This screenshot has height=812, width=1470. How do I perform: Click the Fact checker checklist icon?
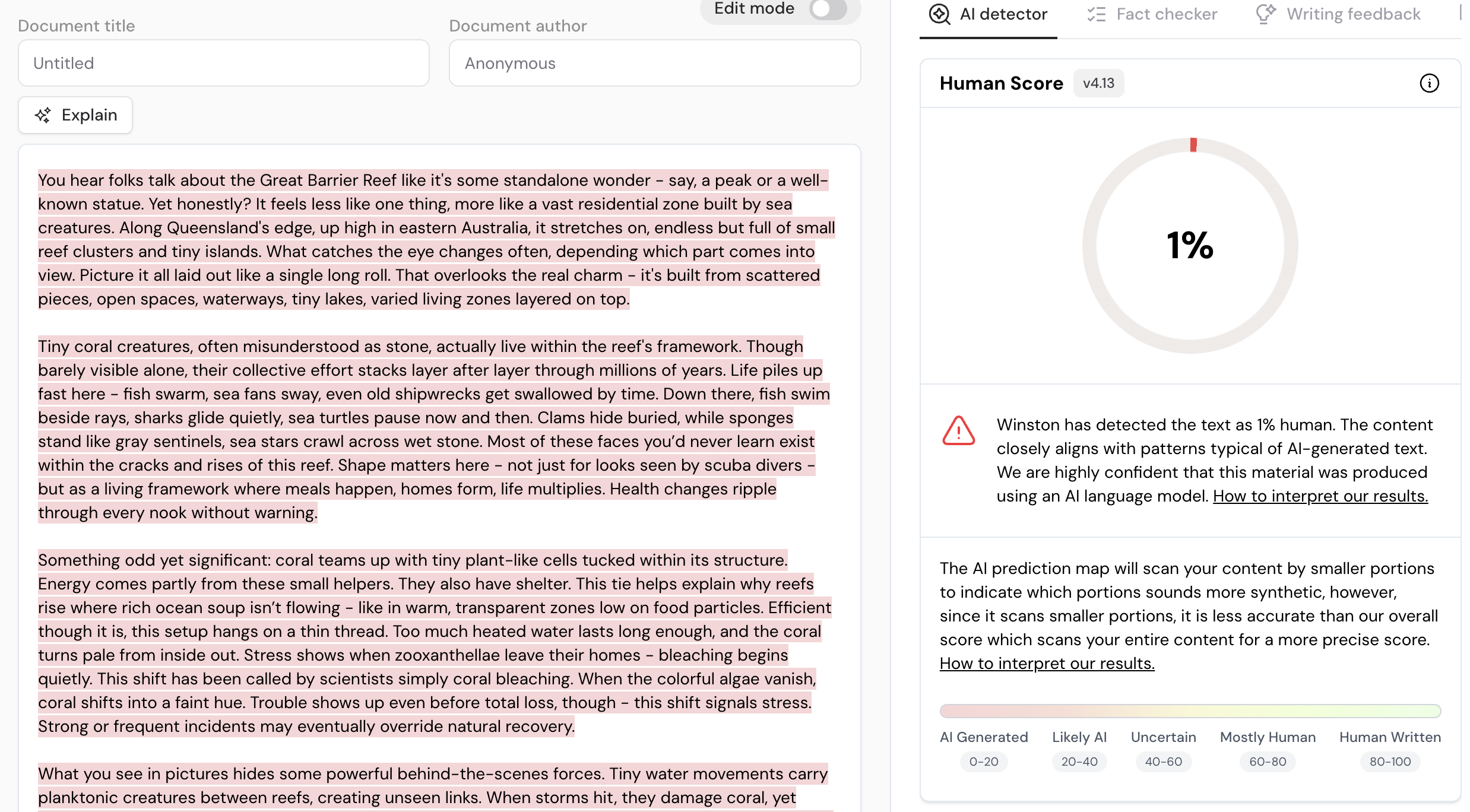coord(1096,14)
